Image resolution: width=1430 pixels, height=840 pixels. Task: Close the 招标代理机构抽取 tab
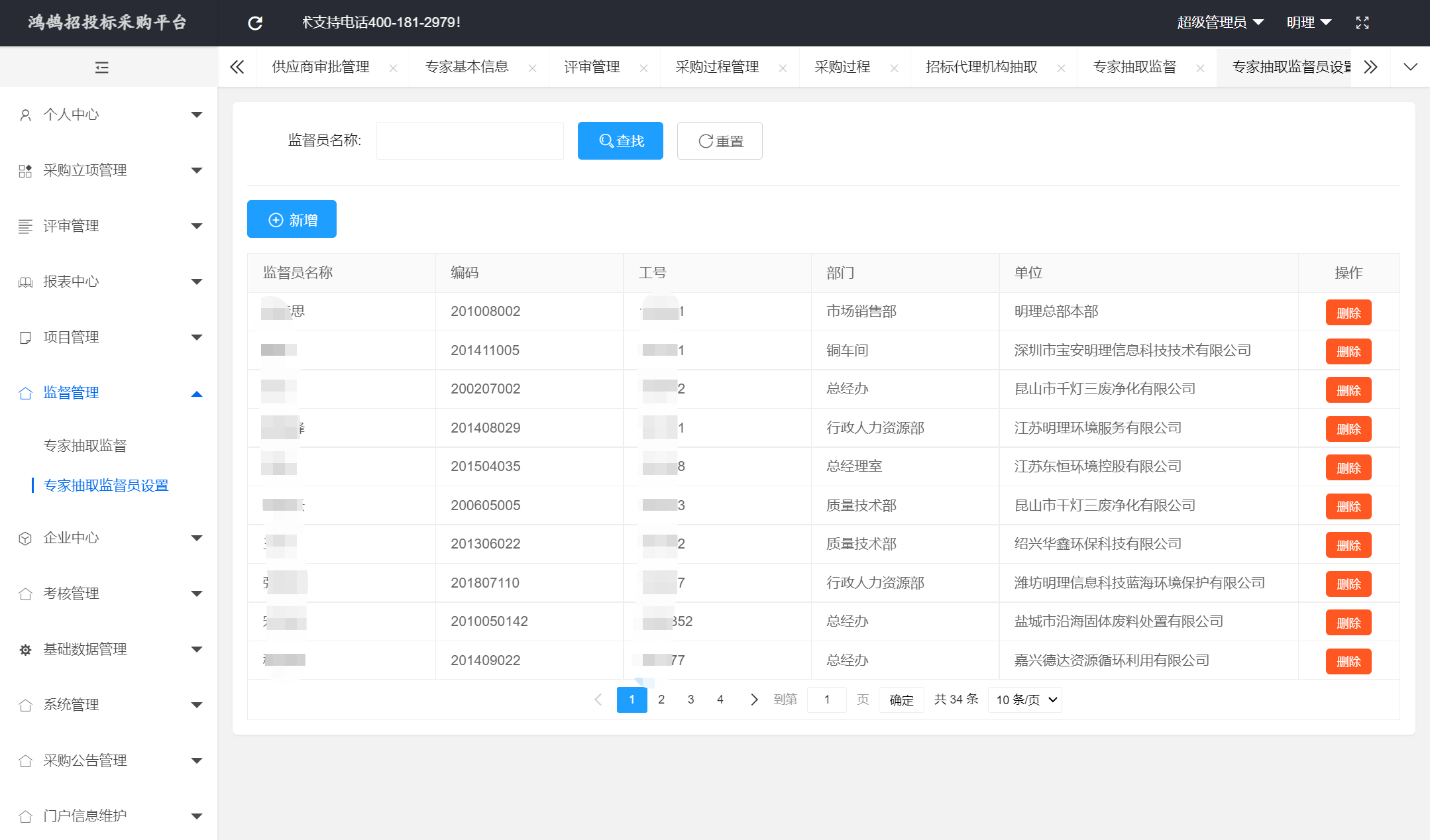[x=1061, y=68]
